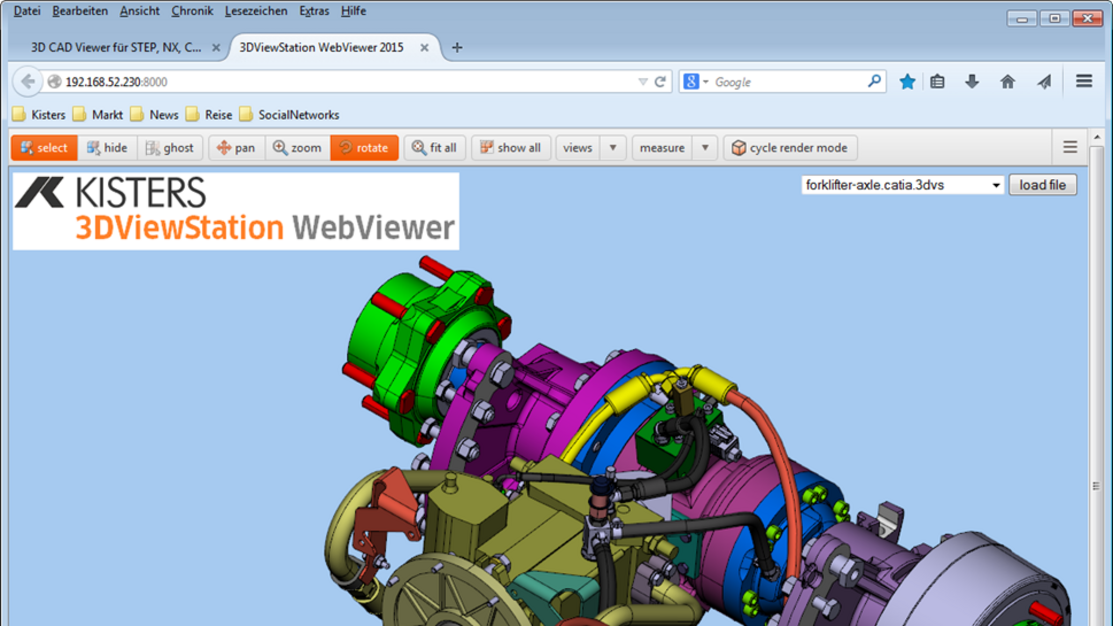The width and height of the screenshot is (1113, 626).
Task: Open the SocialNetworks bookmark folder
Action: tap(290, 114)
